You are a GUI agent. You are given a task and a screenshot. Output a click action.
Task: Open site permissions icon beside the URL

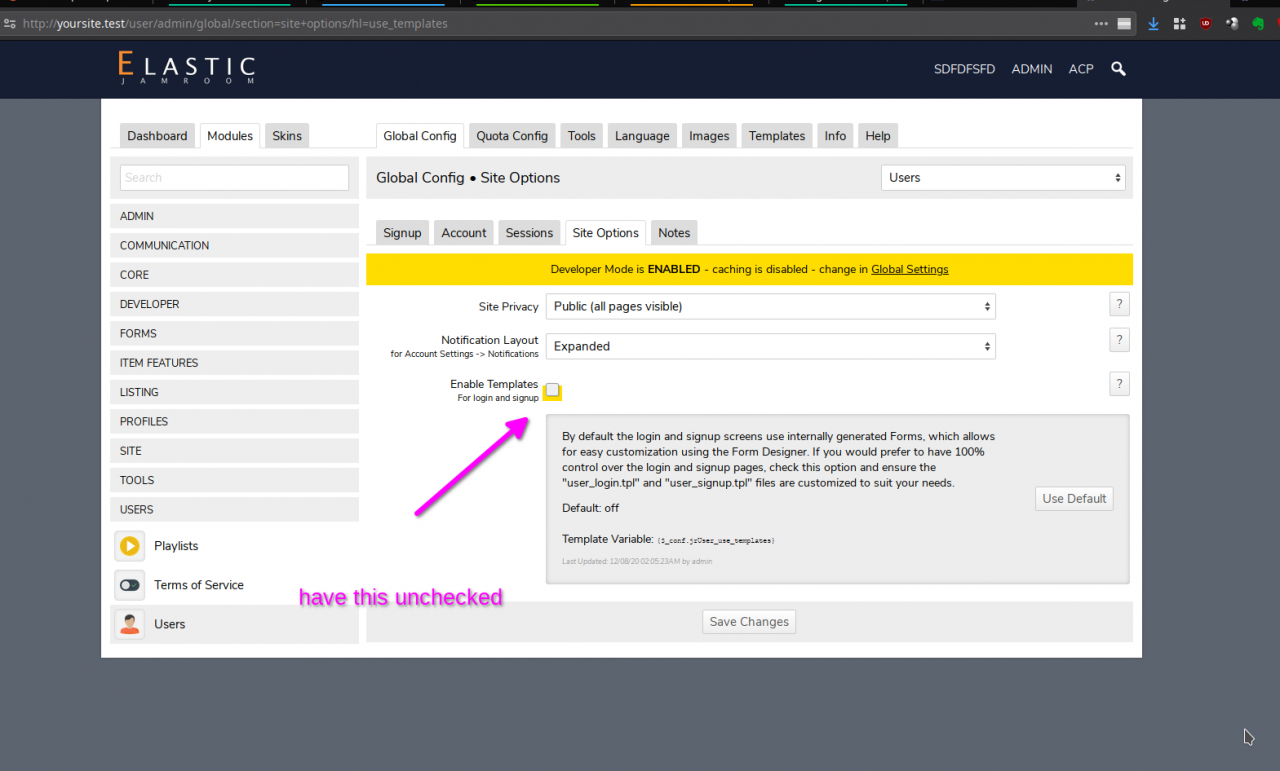[10, 23]
